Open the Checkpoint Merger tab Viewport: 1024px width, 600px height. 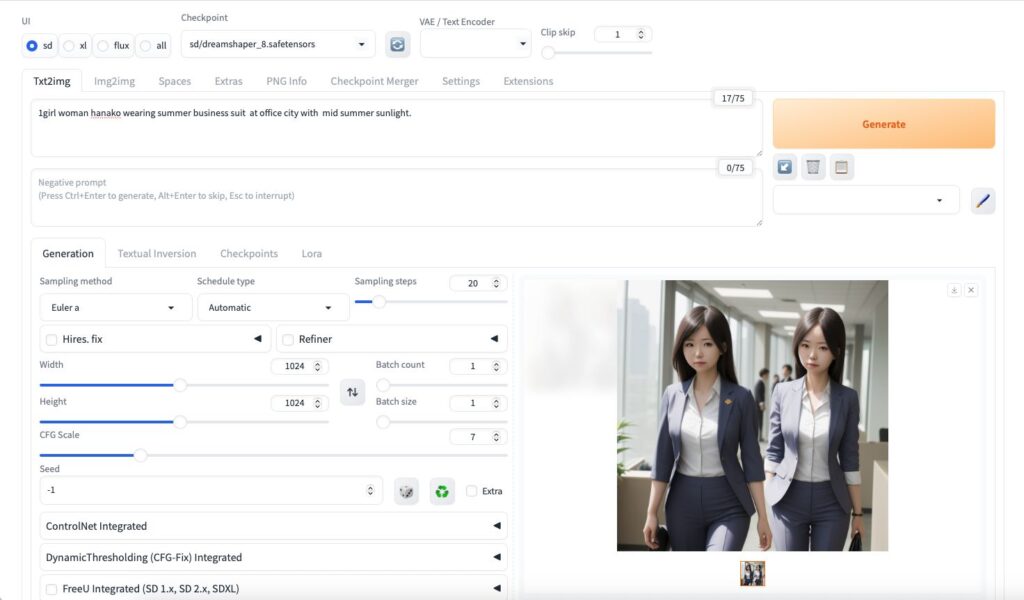[374, 82]
